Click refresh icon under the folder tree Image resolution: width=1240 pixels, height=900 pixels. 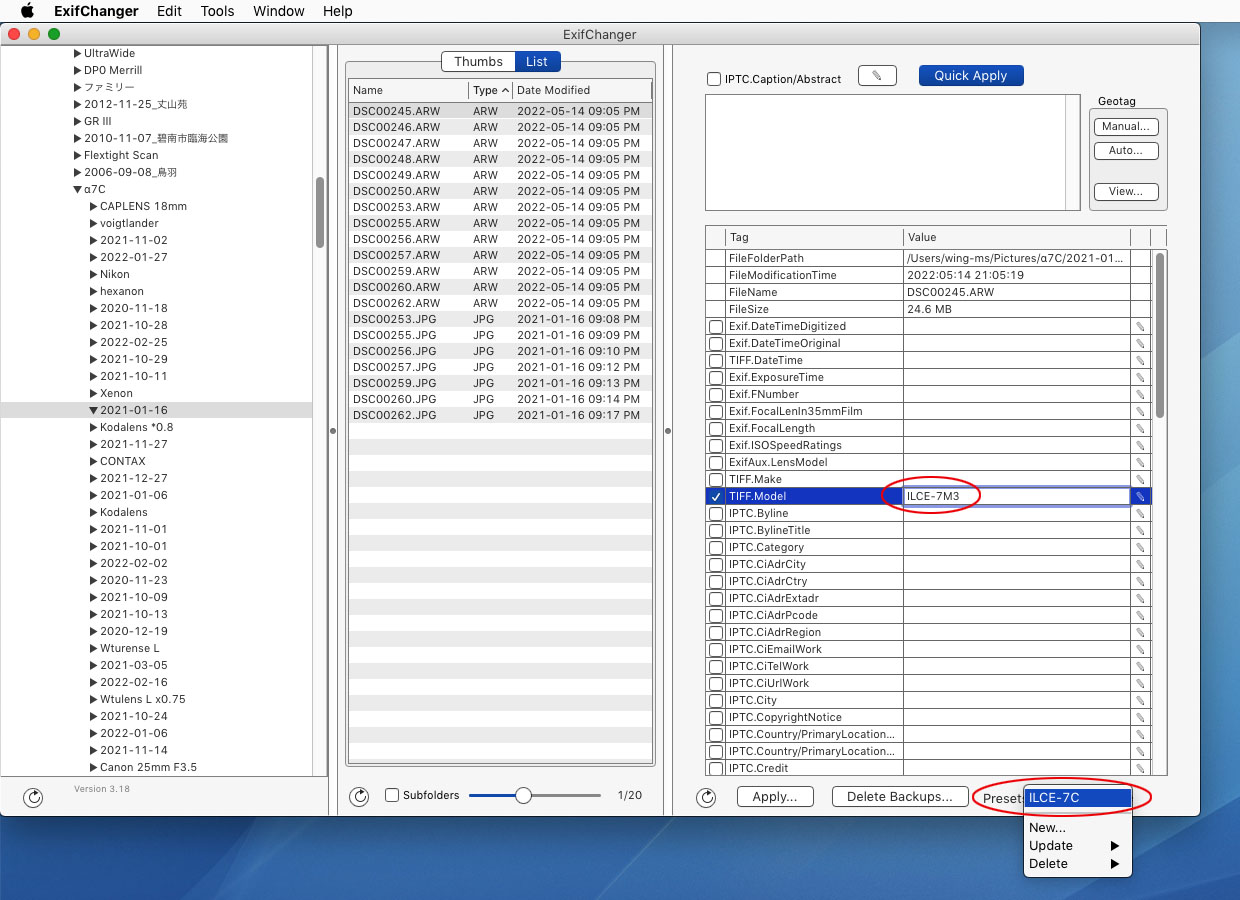coord(33,797)
